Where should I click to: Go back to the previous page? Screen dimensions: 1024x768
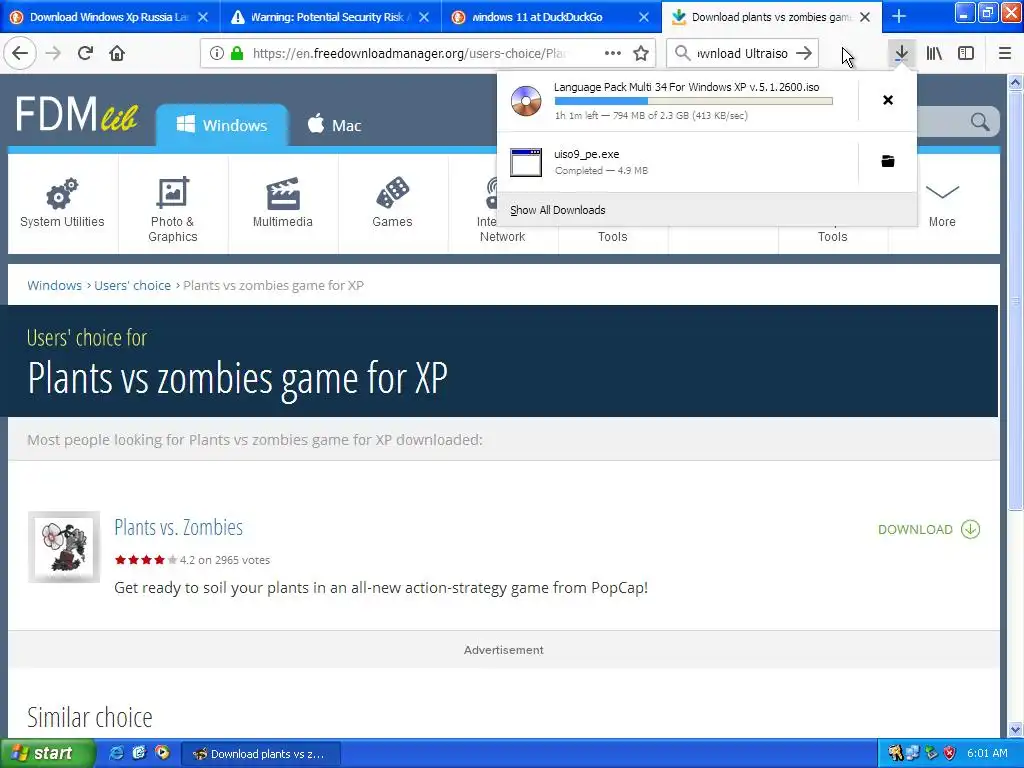tap(20, 53)
